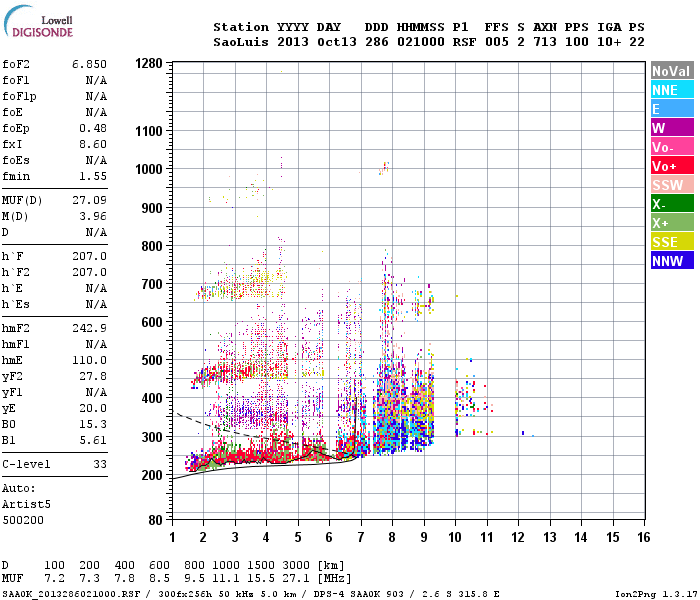Click the fmin value 1.55
The image size is (700, 600).
click(93, 176)
